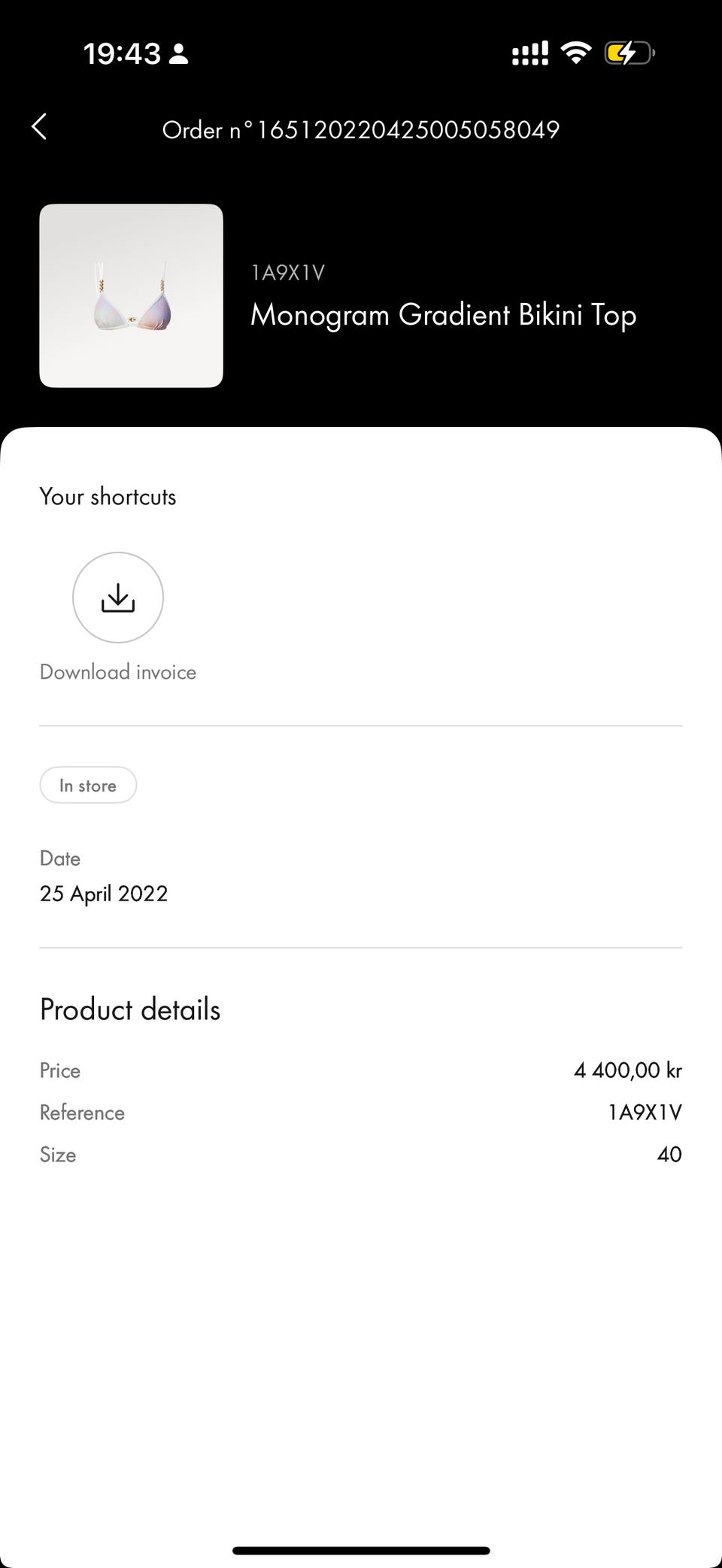
Task: Open the bikini top product thumbnail
Action: (131, 295)
